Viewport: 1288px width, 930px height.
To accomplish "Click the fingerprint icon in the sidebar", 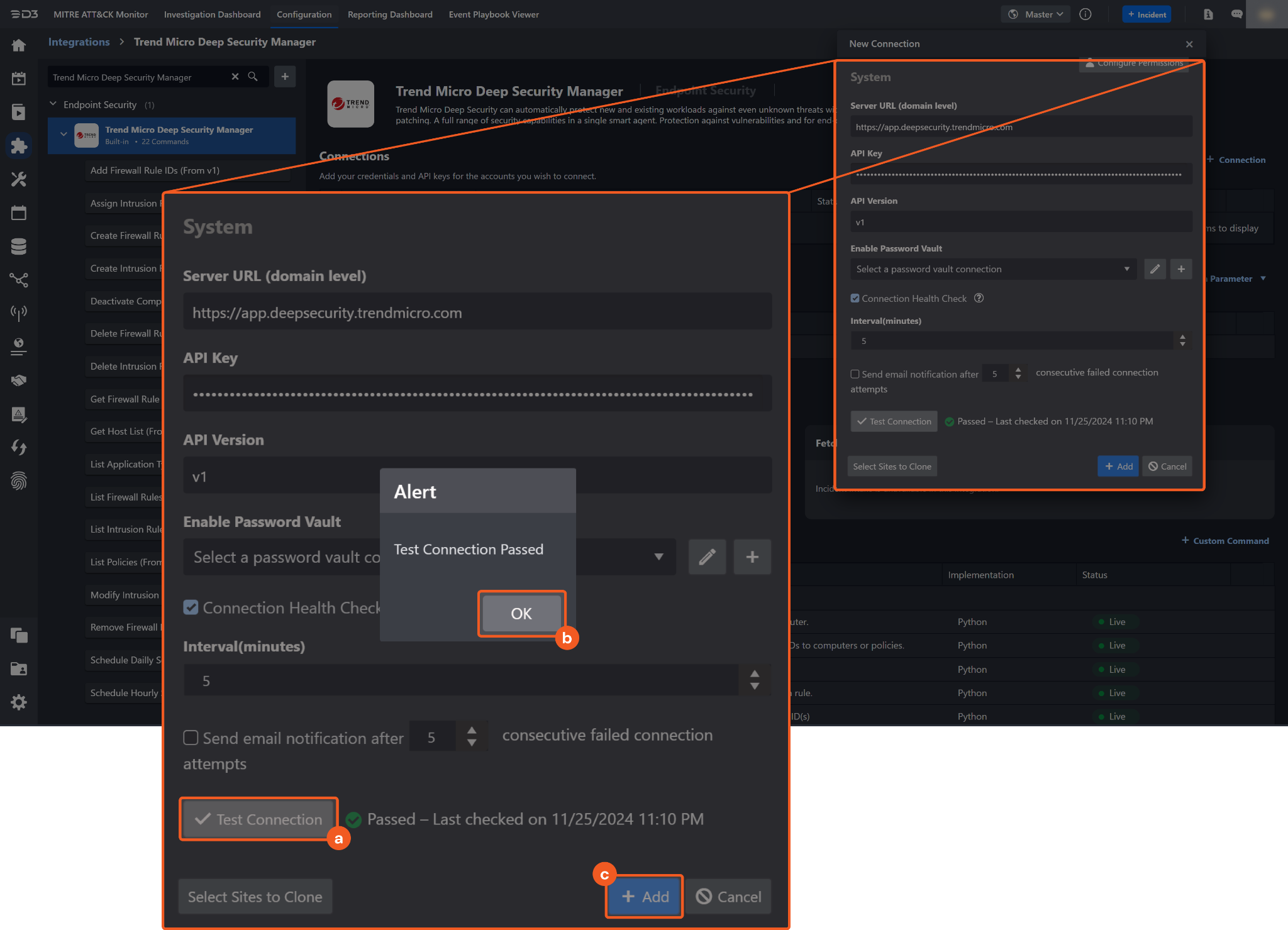I will 19,481.
